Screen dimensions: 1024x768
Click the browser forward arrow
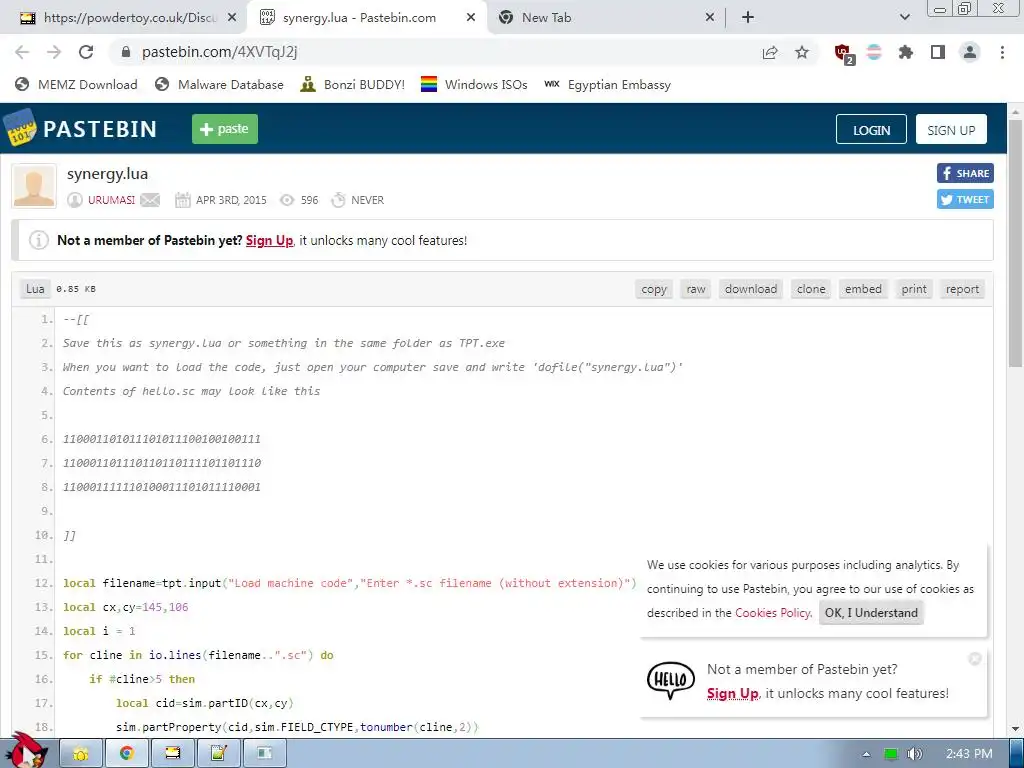[x=54, y=52]
